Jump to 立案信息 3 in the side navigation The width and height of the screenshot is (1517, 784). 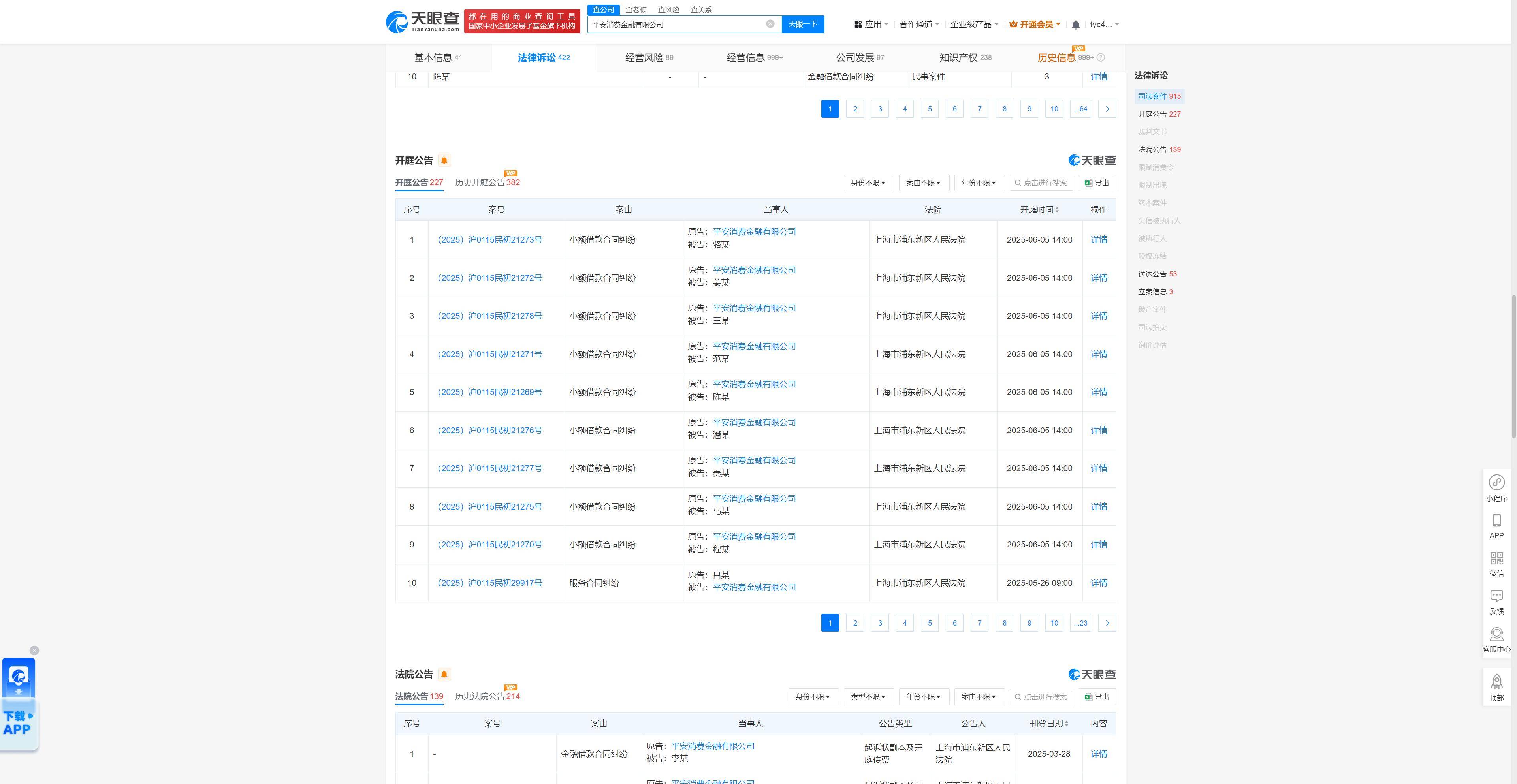[x=1155, y=291]
